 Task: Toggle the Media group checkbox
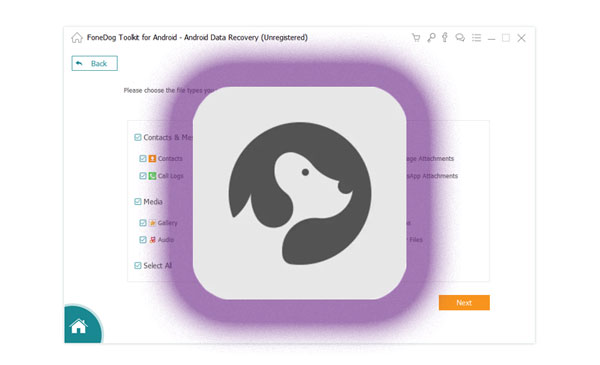coord(138,202)
